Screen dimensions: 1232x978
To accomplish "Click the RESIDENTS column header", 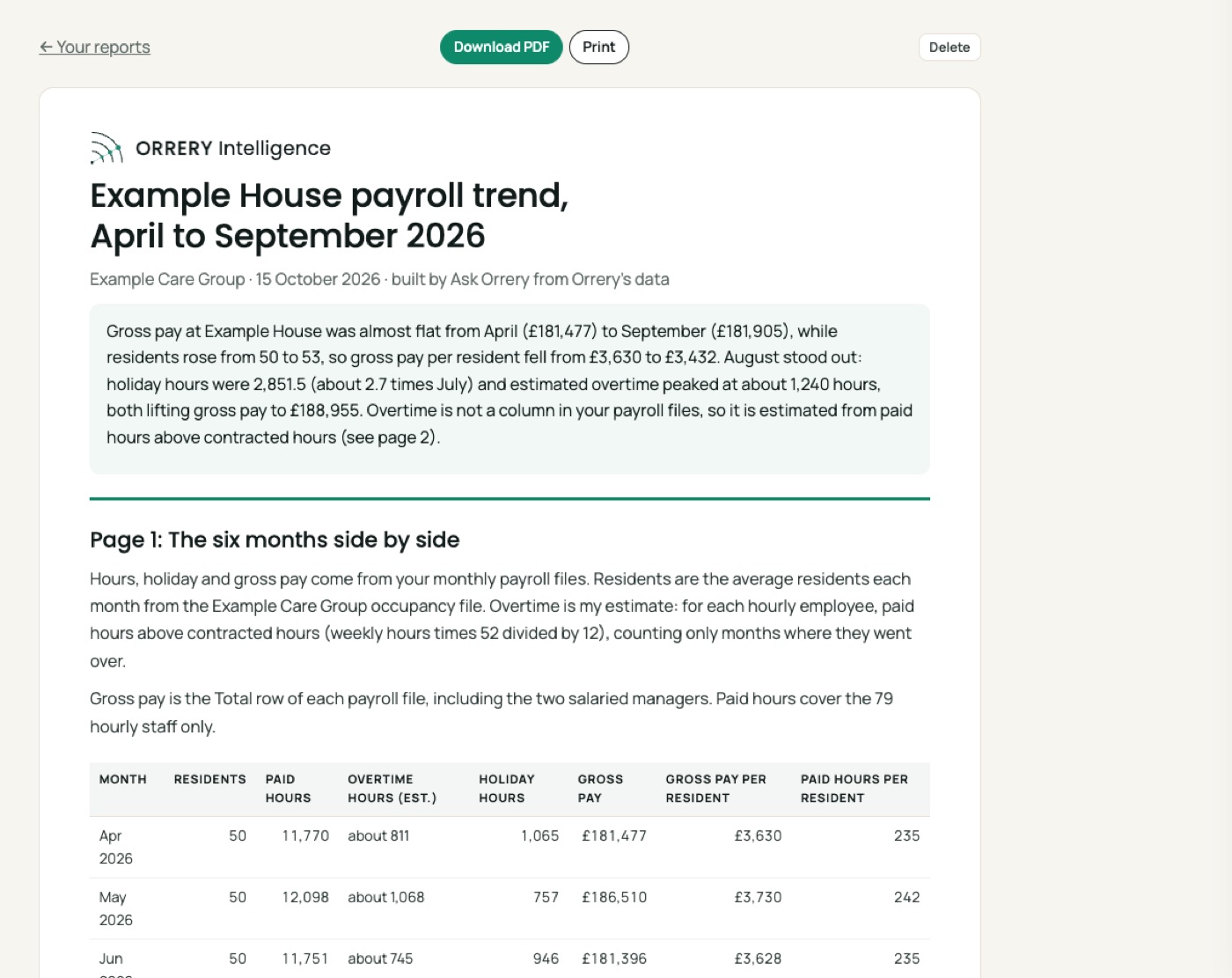I will click(209, 779).
